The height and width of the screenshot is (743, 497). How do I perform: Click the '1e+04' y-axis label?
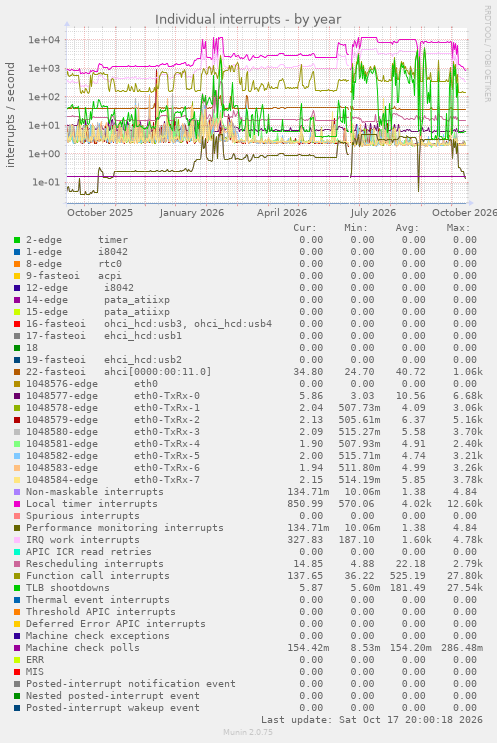[45, 40]
